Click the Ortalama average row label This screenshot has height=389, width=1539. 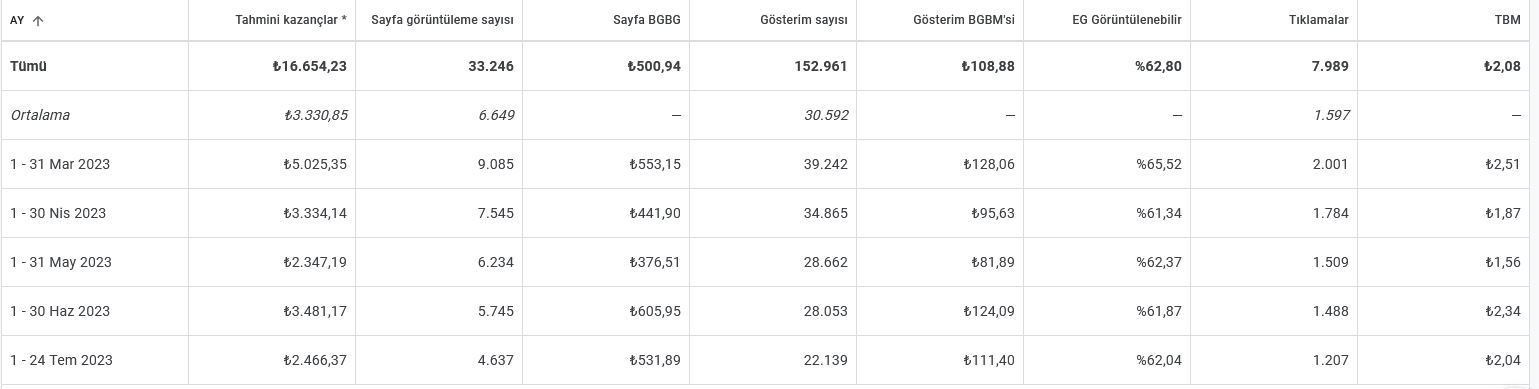40,115
